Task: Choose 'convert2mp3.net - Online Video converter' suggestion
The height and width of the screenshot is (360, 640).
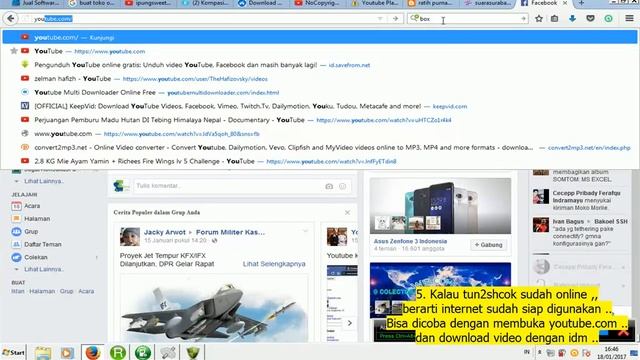Action: (320, 147)
